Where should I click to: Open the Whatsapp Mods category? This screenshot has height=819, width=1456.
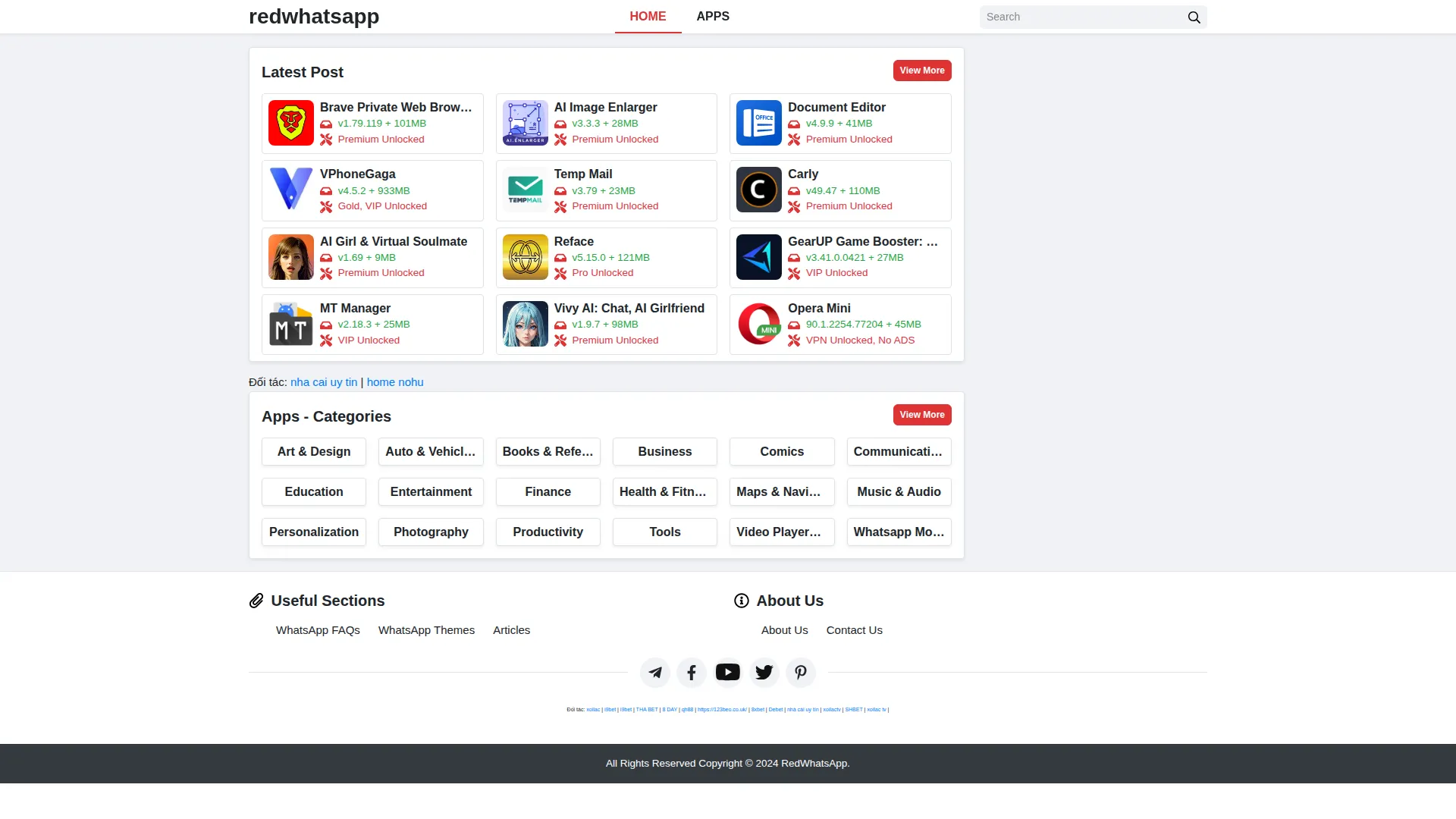[899, 532]
